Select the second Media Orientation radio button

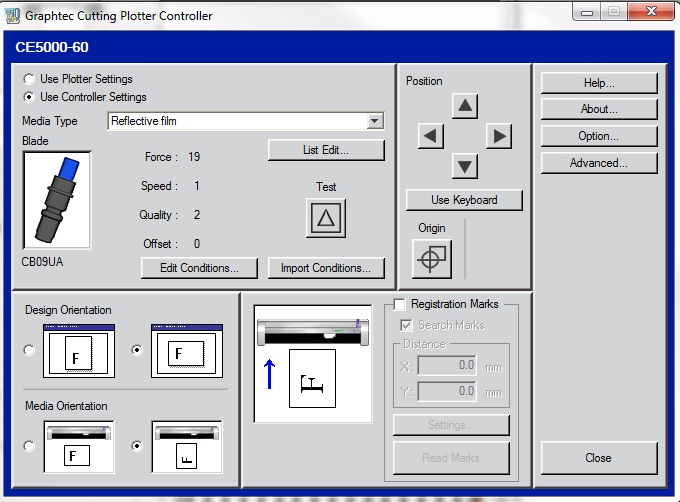pyautogui.click(x=137, y=446)
